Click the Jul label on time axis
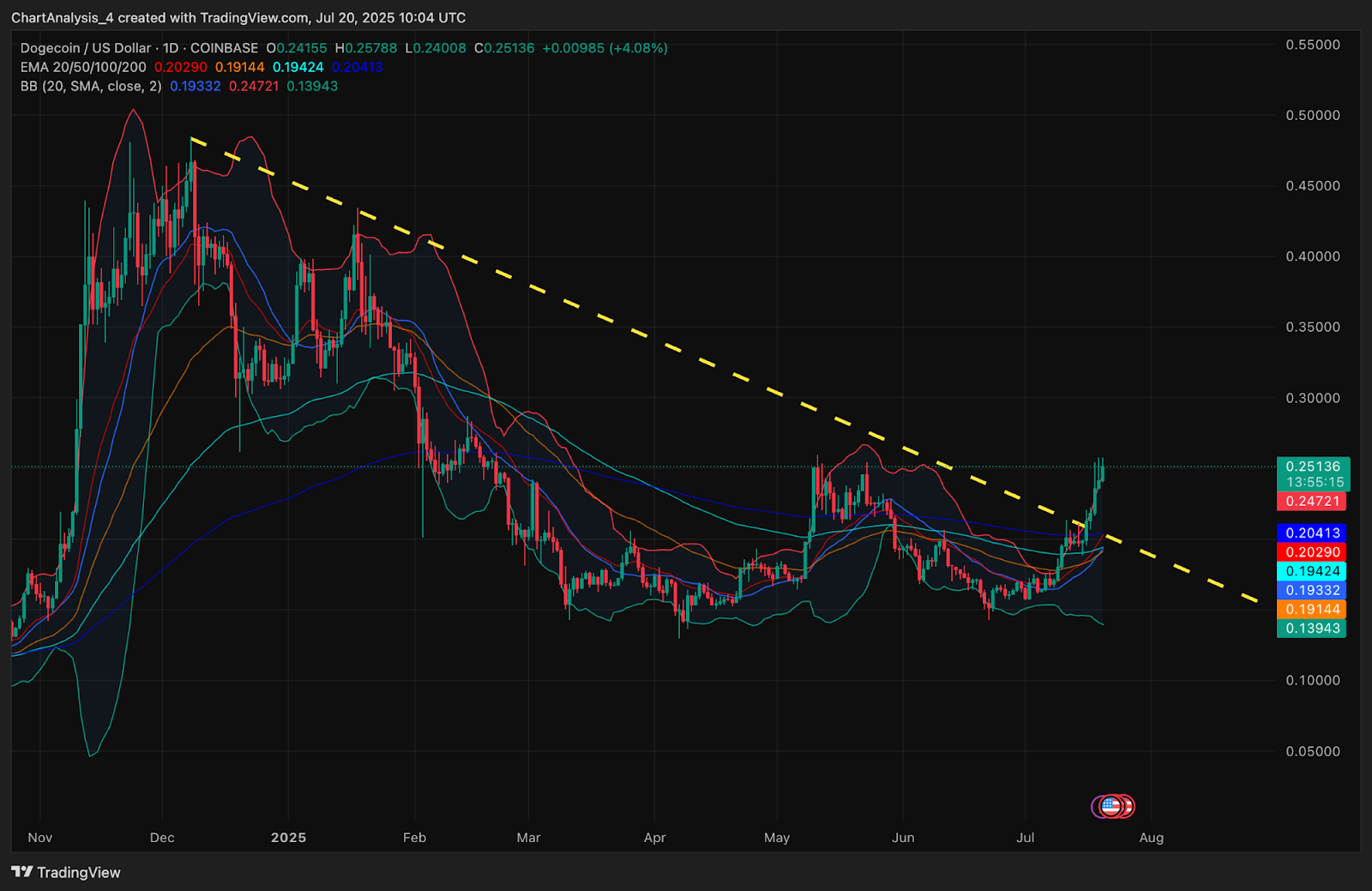Image resolution: width=1372 pixels, height=891 pixels. click(1025, 838)
